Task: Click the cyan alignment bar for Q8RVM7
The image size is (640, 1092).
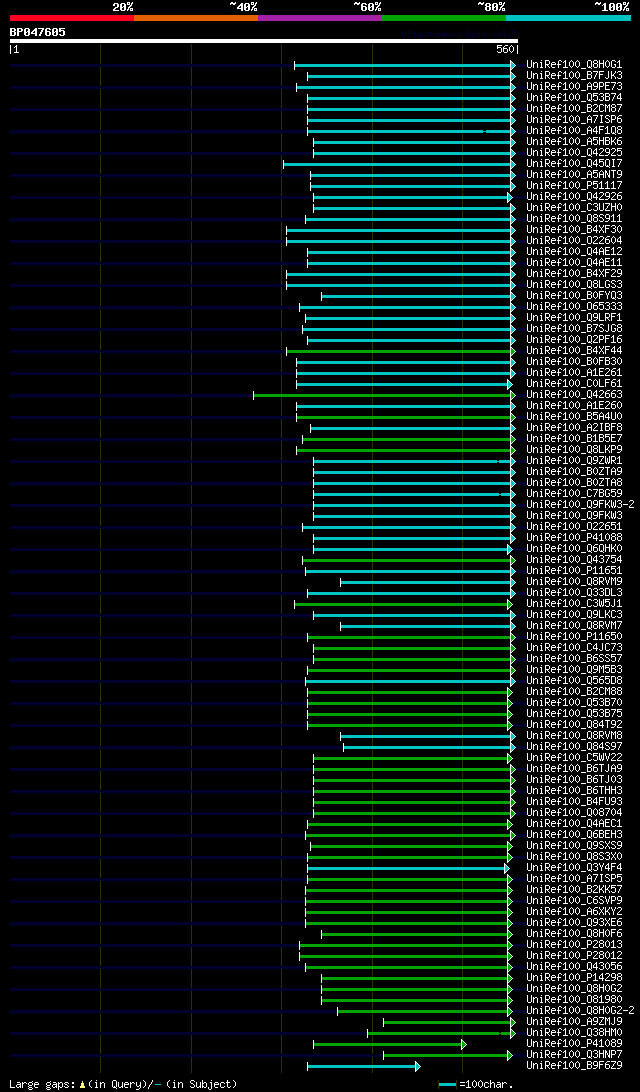Action: 428,626
